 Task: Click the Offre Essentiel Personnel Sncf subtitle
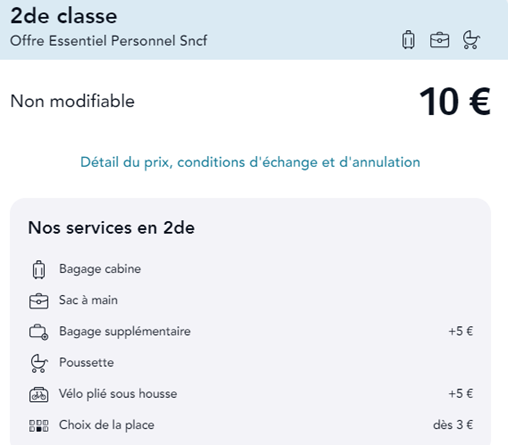[x=109, y=41]
